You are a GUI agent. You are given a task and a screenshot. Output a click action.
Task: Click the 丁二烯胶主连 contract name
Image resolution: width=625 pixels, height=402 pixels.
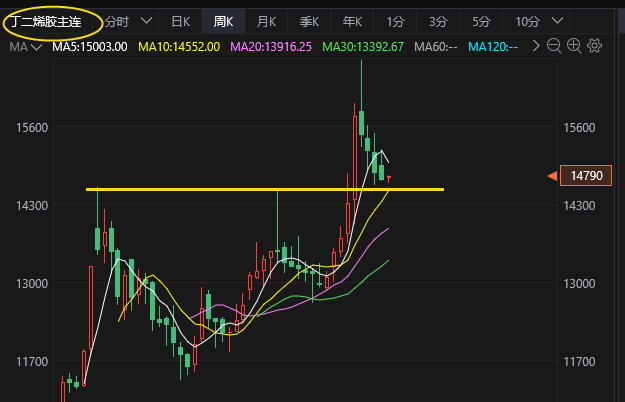[45, 22]
